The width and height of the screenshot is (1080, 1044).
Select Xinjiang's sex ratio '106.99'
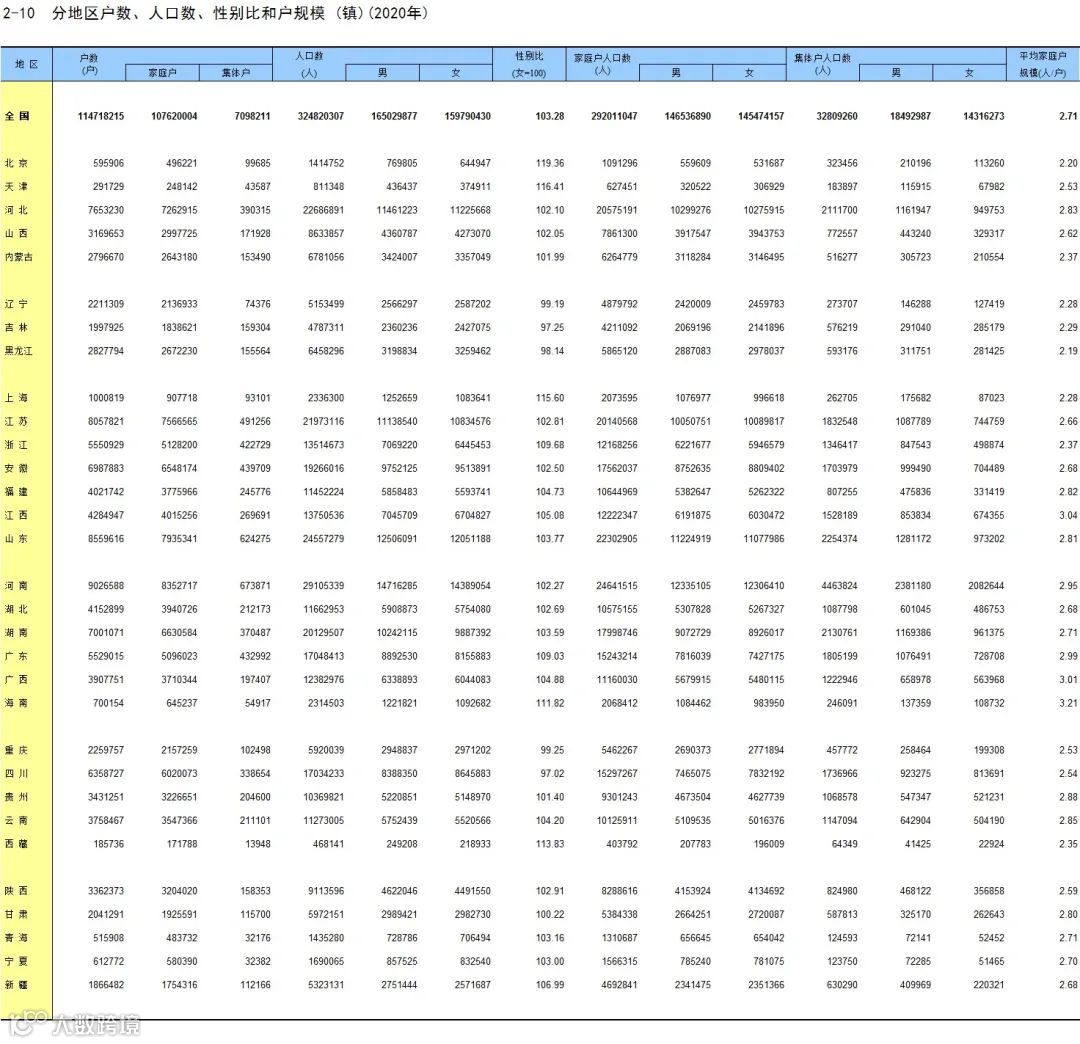click(550, 984)
